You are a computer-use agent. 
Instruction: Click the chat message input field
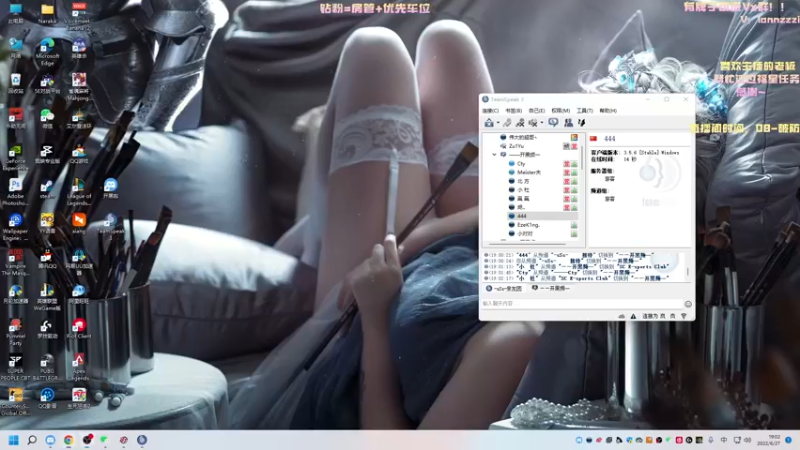tap(581, 304)
